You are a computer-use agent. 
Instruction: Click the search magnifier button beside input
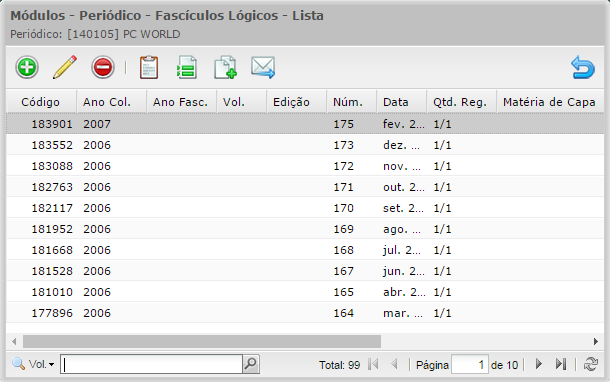tap(251, 364)
